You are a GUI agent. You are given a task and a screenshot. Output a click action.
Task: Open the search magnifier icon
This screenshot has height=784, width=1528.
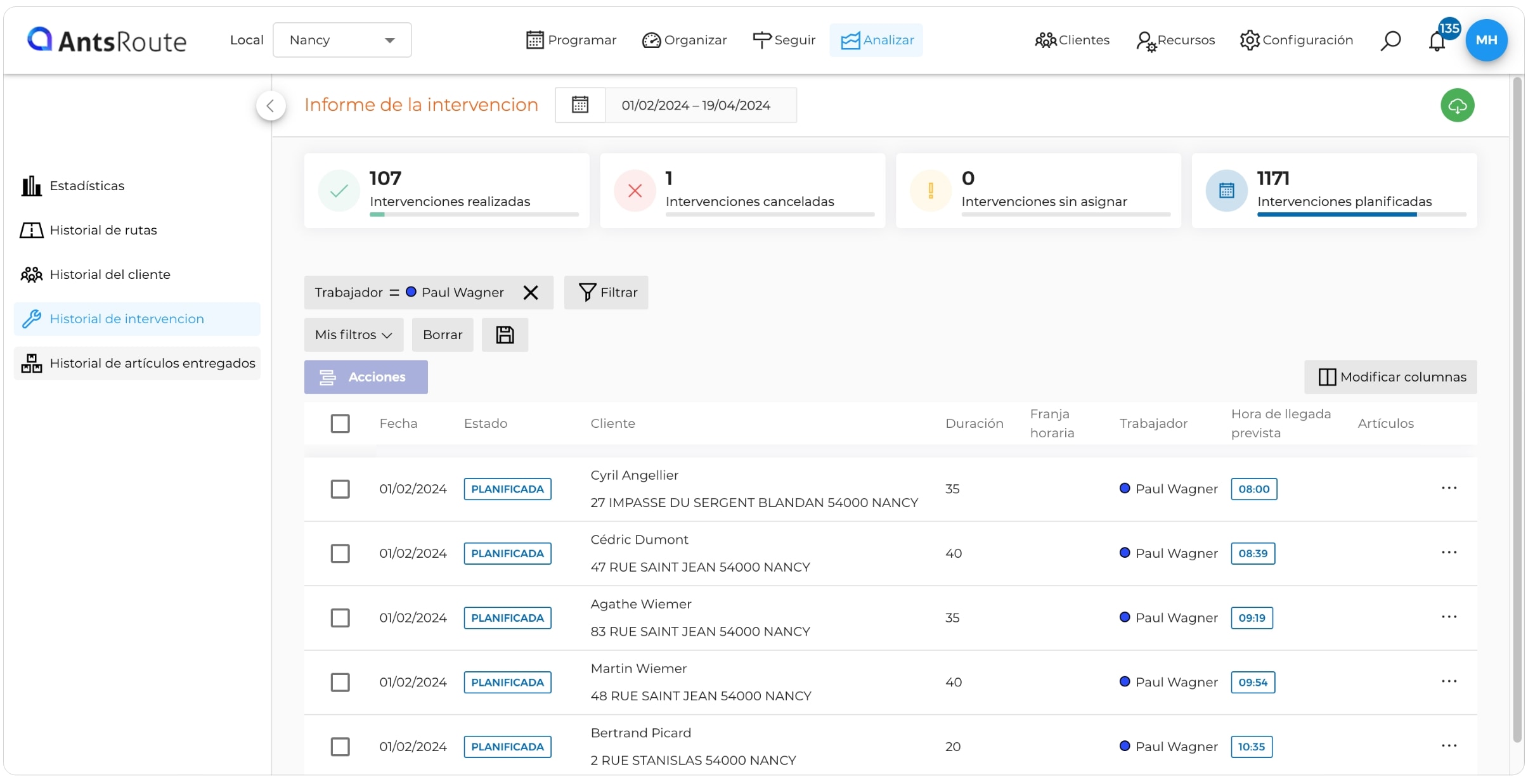tap(1390, 41)
